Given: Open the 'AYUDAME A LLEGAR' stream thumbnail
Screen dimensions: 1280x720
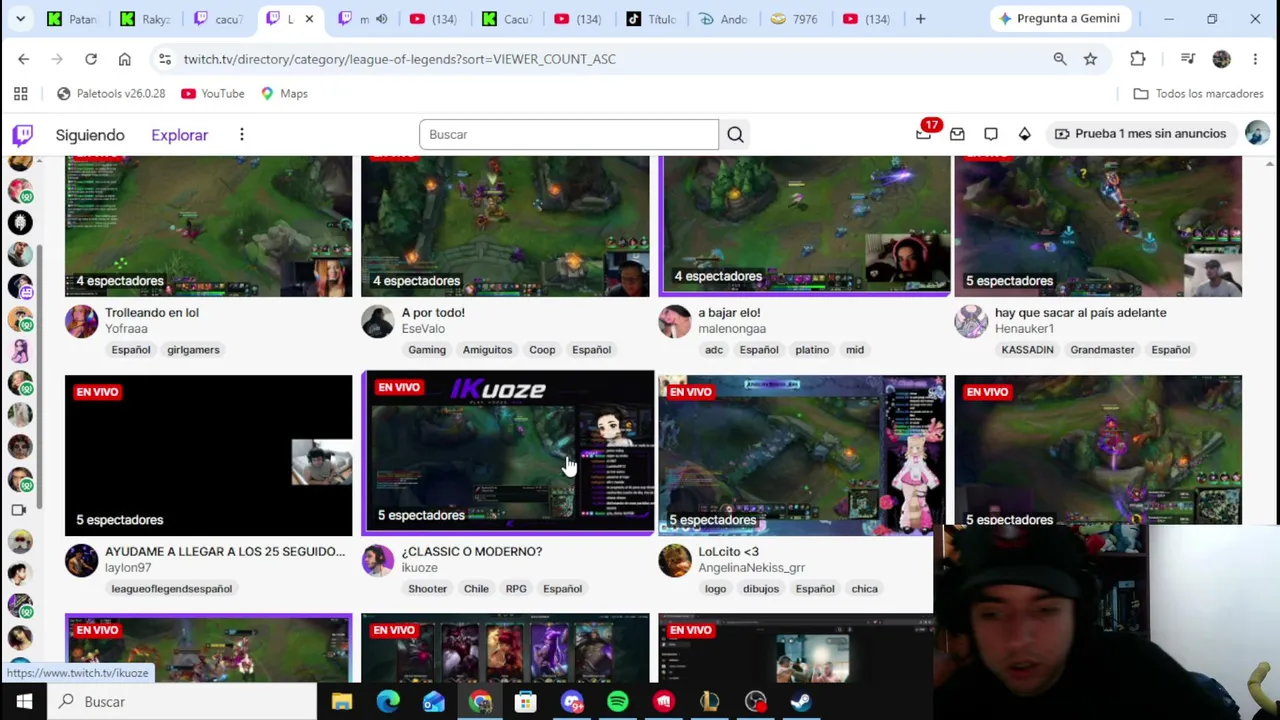Looking at the screenshot, I should (x=209, y=455).
